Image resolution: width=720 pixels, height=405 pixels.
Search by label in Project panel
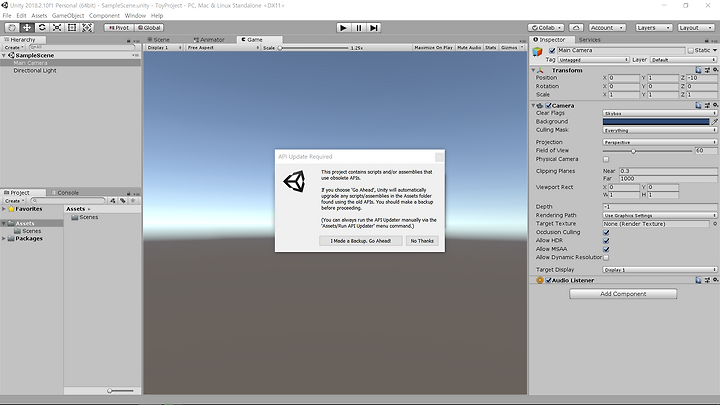(x=123, y=201)
